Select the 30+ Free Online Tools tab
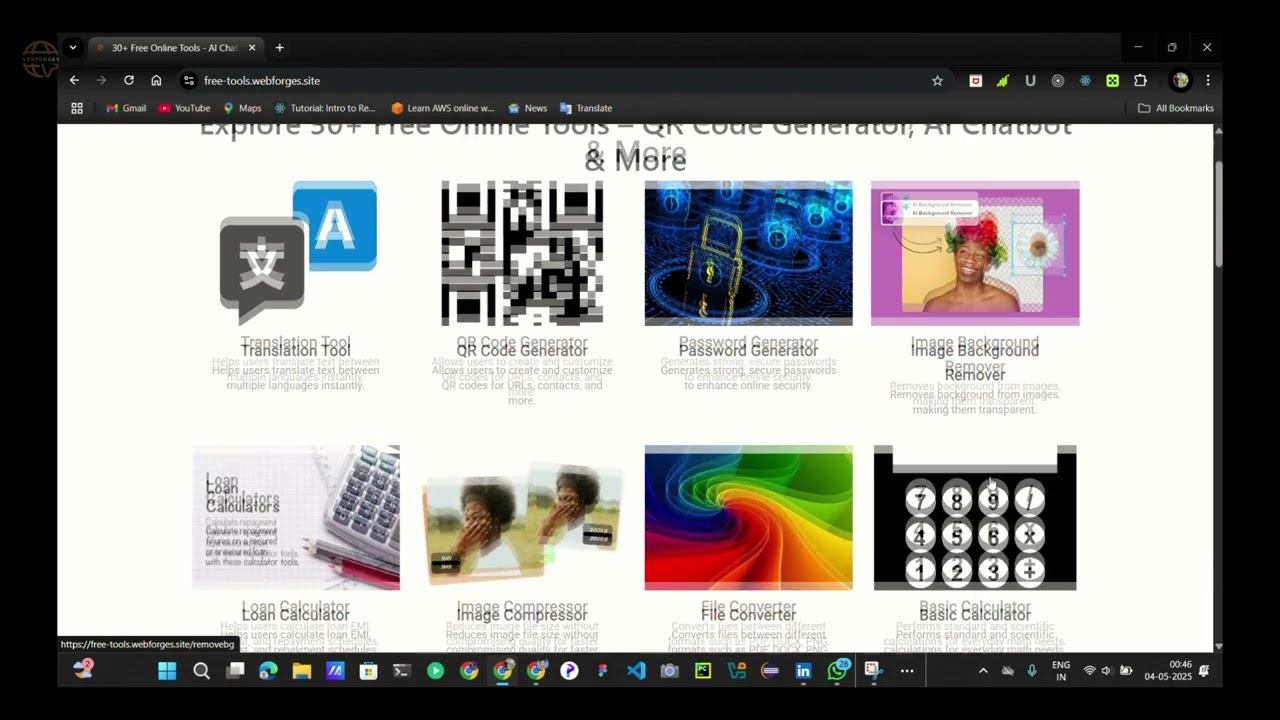 pyautogui.click(x=174, y=47)
